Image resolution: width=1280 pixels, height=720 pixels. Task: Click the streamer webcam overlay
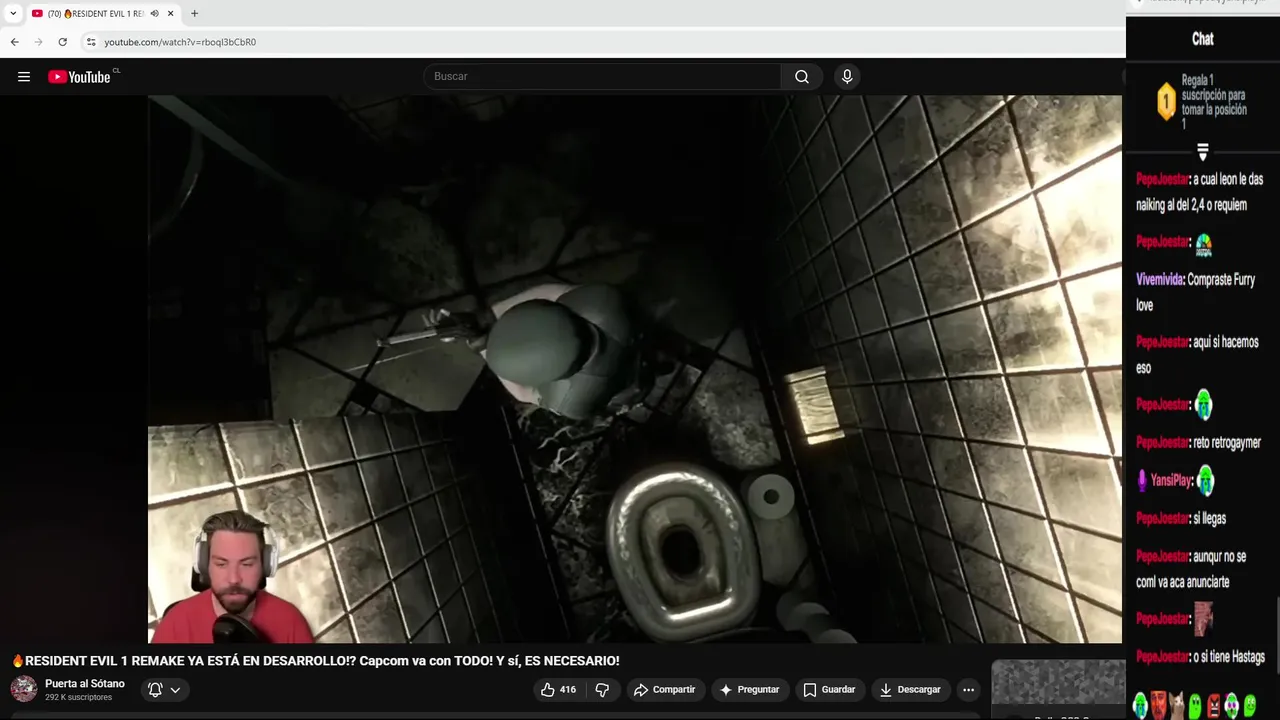click(x=233, y=577)
